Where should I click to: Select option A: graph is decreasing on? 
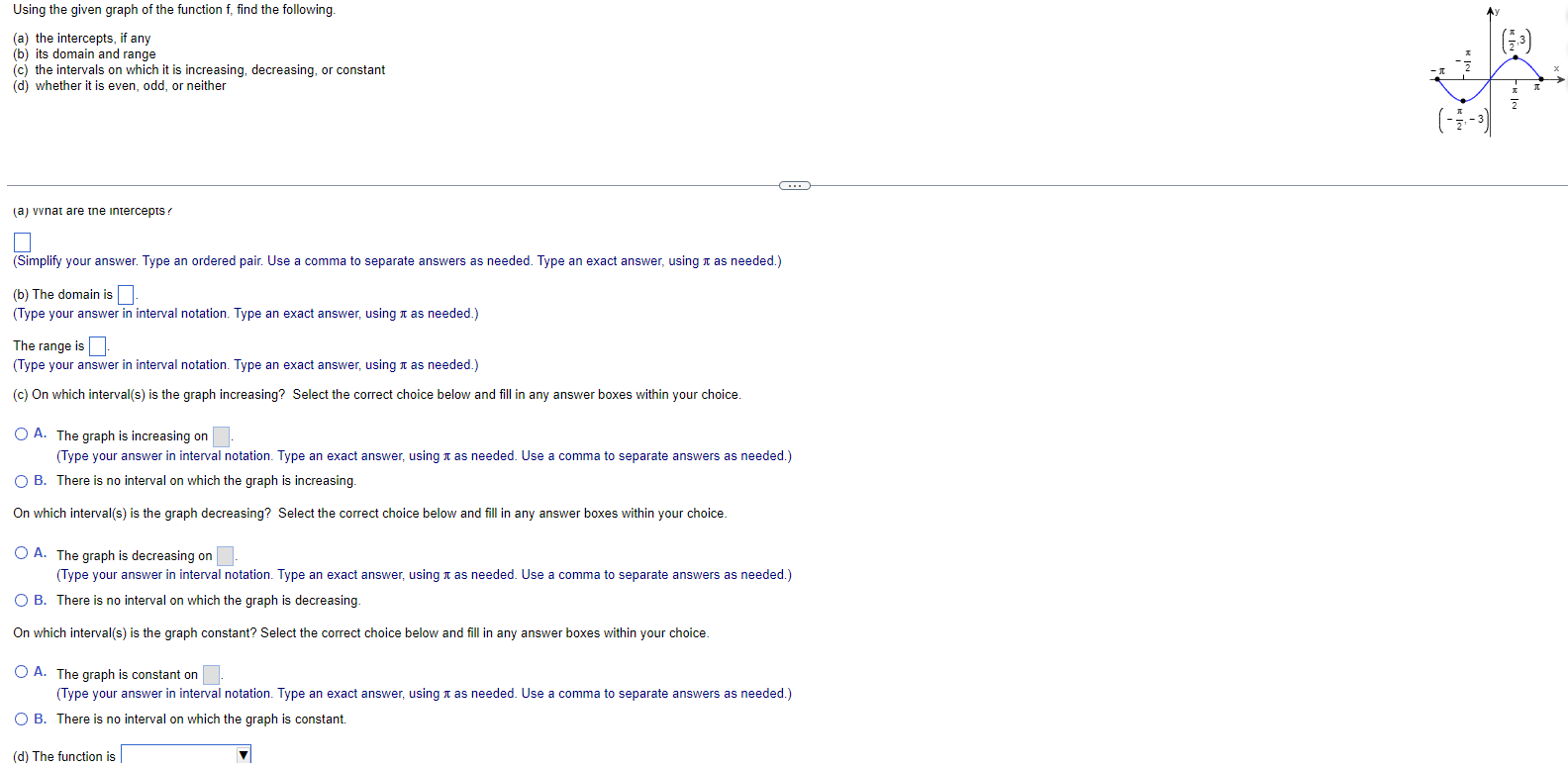(22, 553)
